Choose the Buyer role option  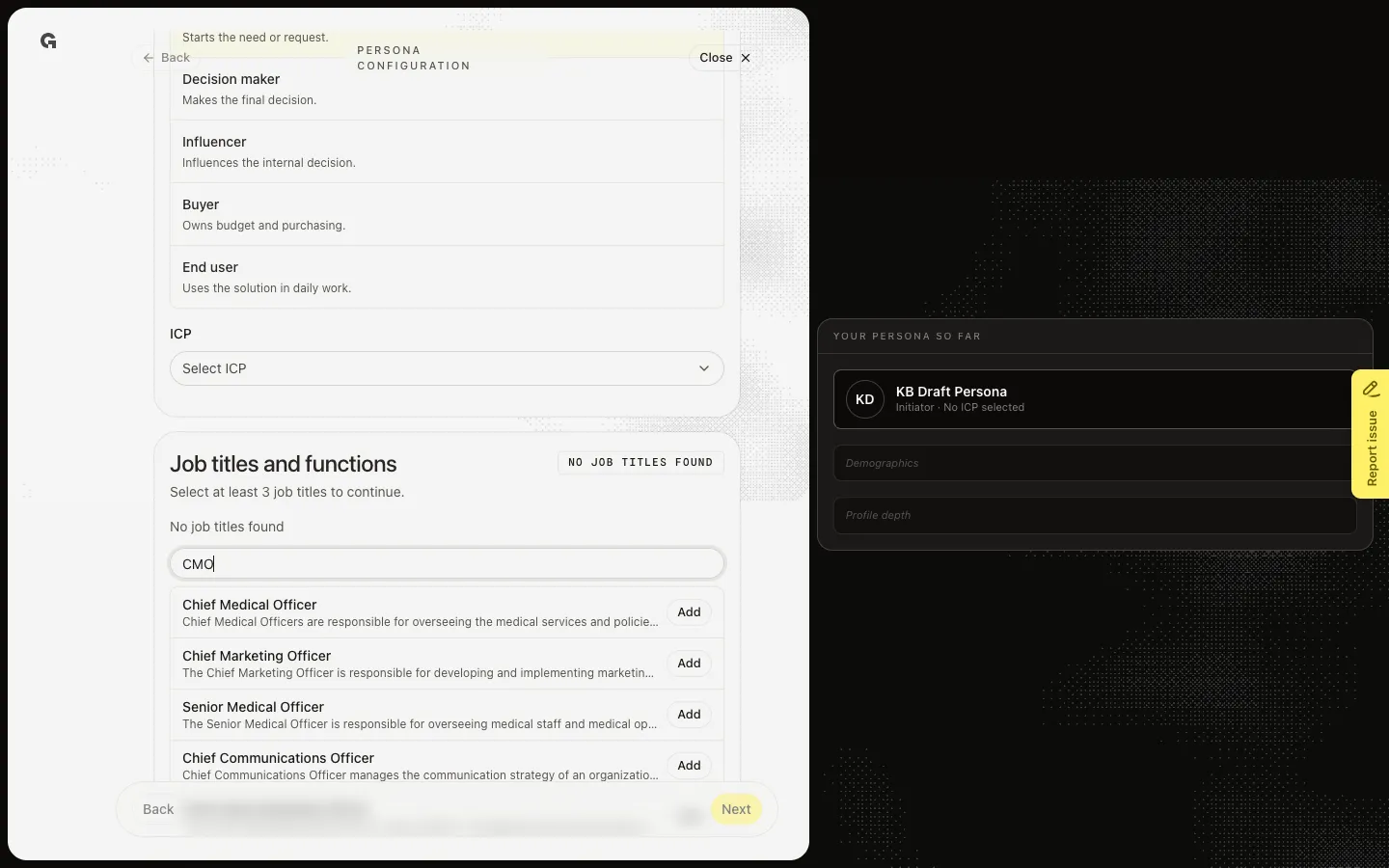tap(447, 214)
